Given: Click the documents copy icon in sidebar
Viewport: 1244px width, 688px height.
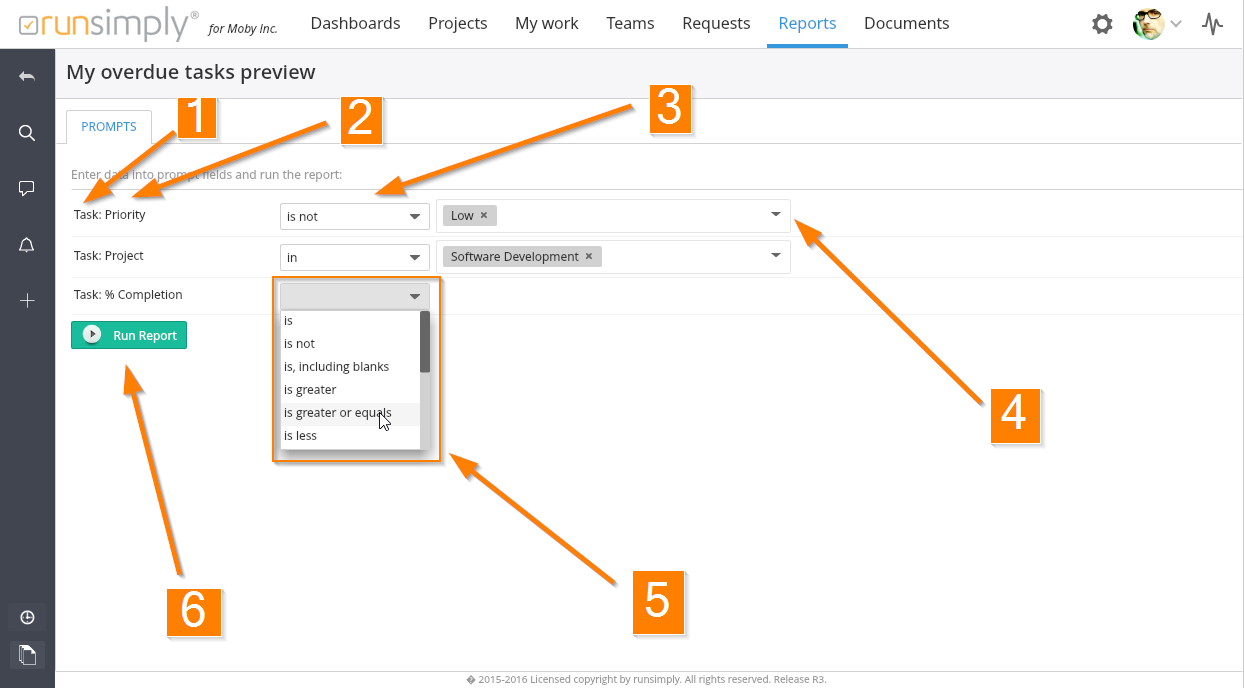Looking at the screenshot, I should 27,655.
